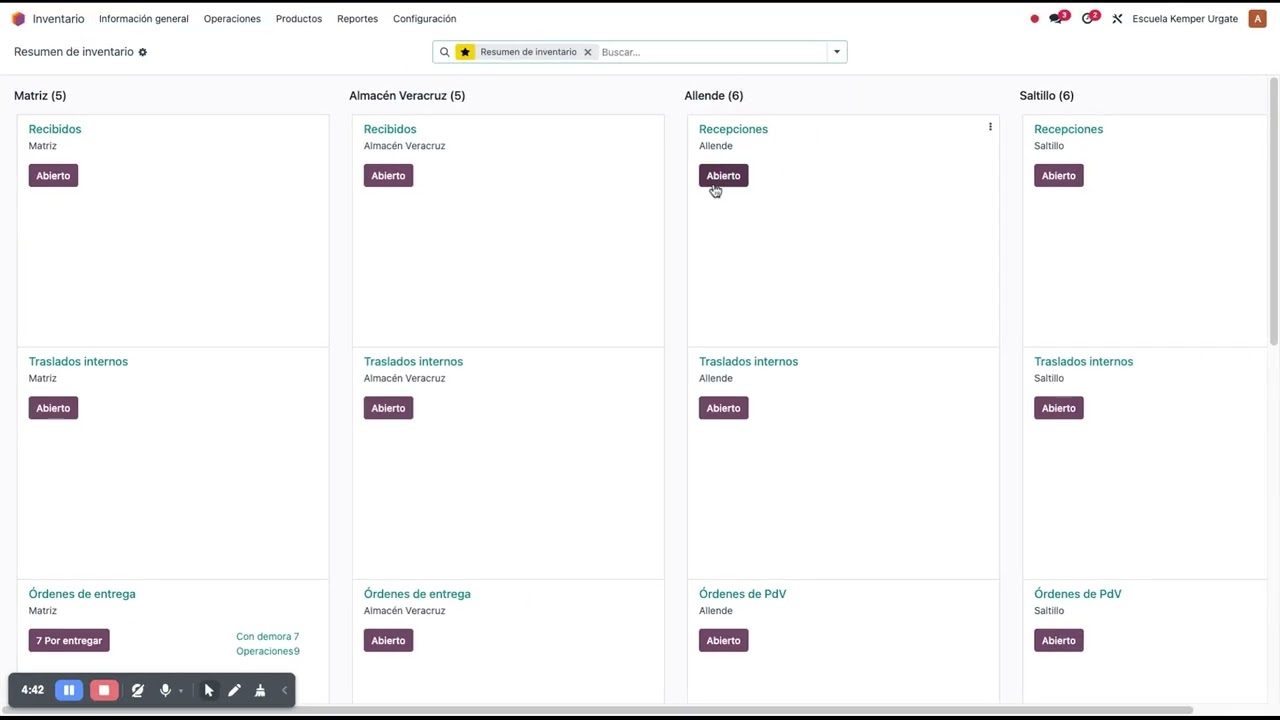The image size is (1280, 720).
Task: Open the three-dot menu on Allende Recepciones card
Action: pos(990,127)
